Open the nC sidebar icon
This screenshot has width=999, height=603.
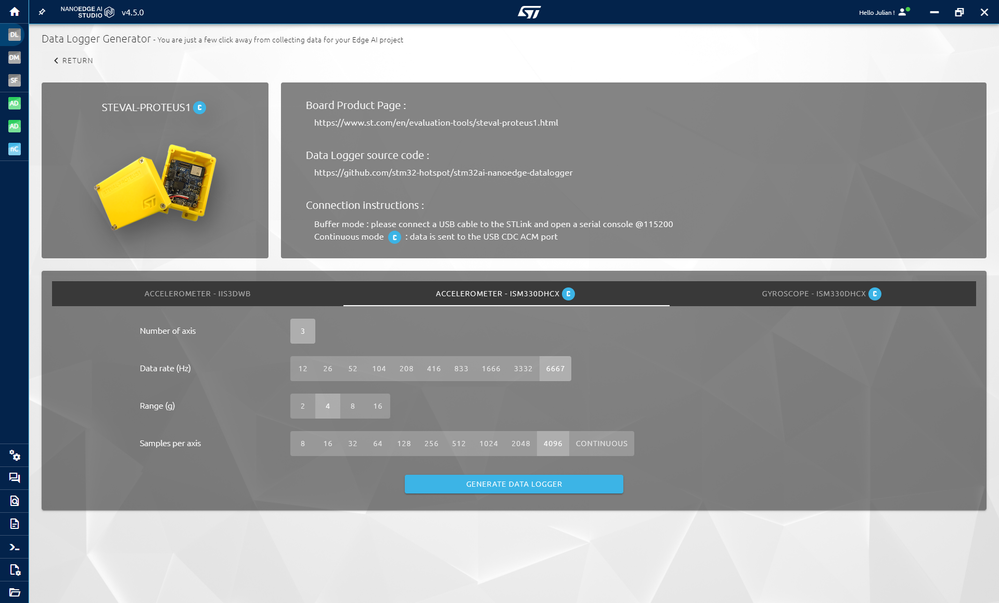pos(14,149)
